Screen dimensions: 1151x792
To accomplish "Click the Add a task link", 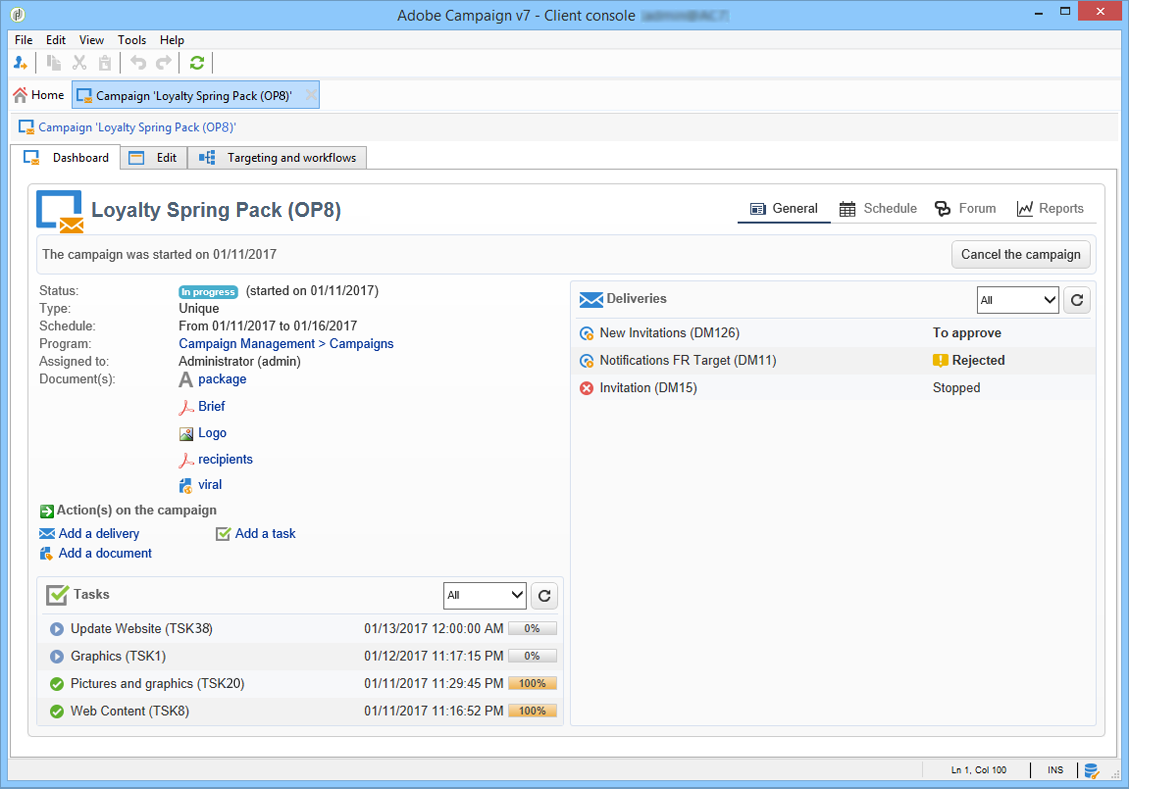I will (265, 534).
